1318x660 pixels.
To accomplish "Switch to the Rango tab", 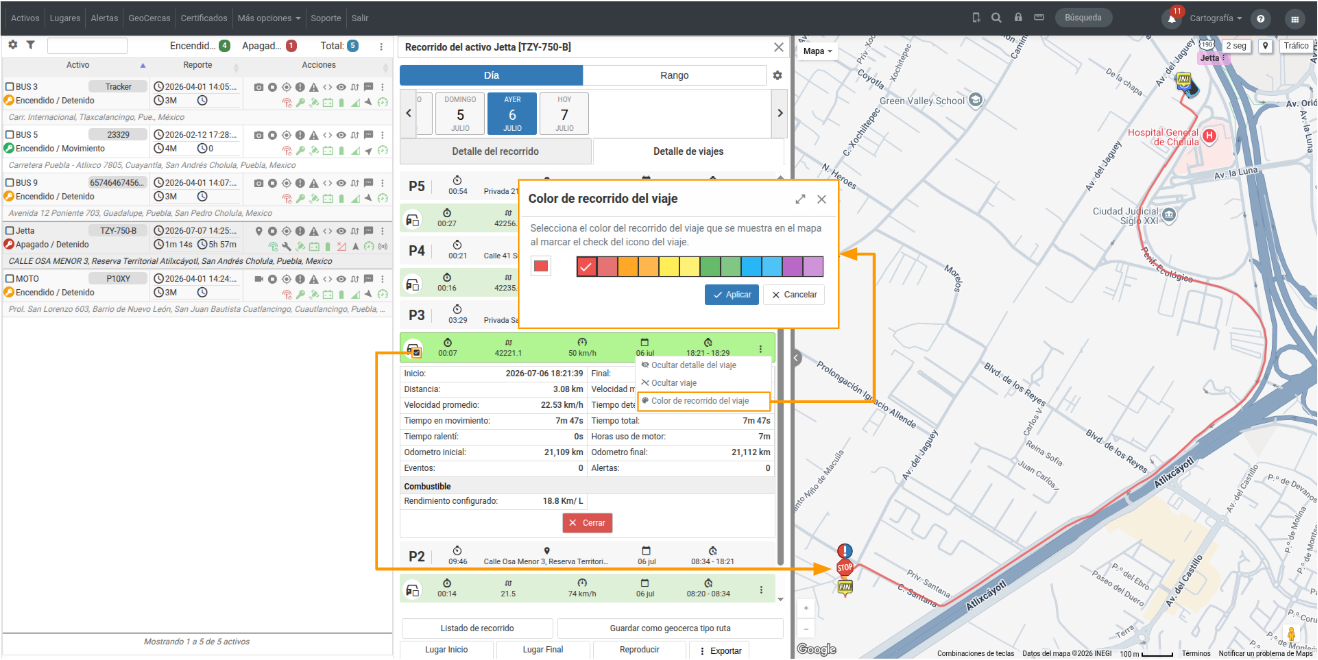I will [x=674, y=75].
